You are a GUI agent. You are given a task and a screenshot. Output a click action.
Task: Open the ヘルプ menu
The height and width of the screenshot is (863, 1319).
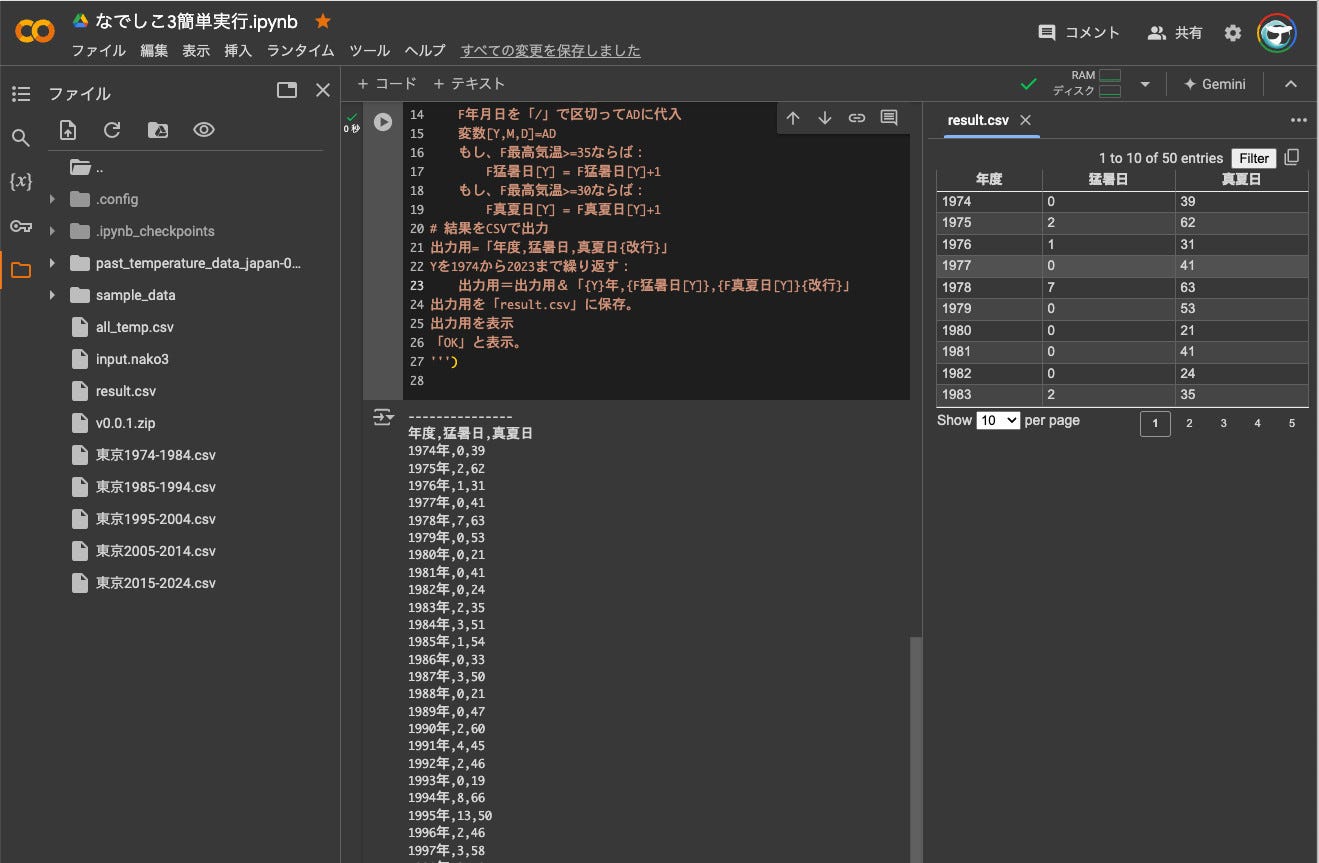point(425,50)
